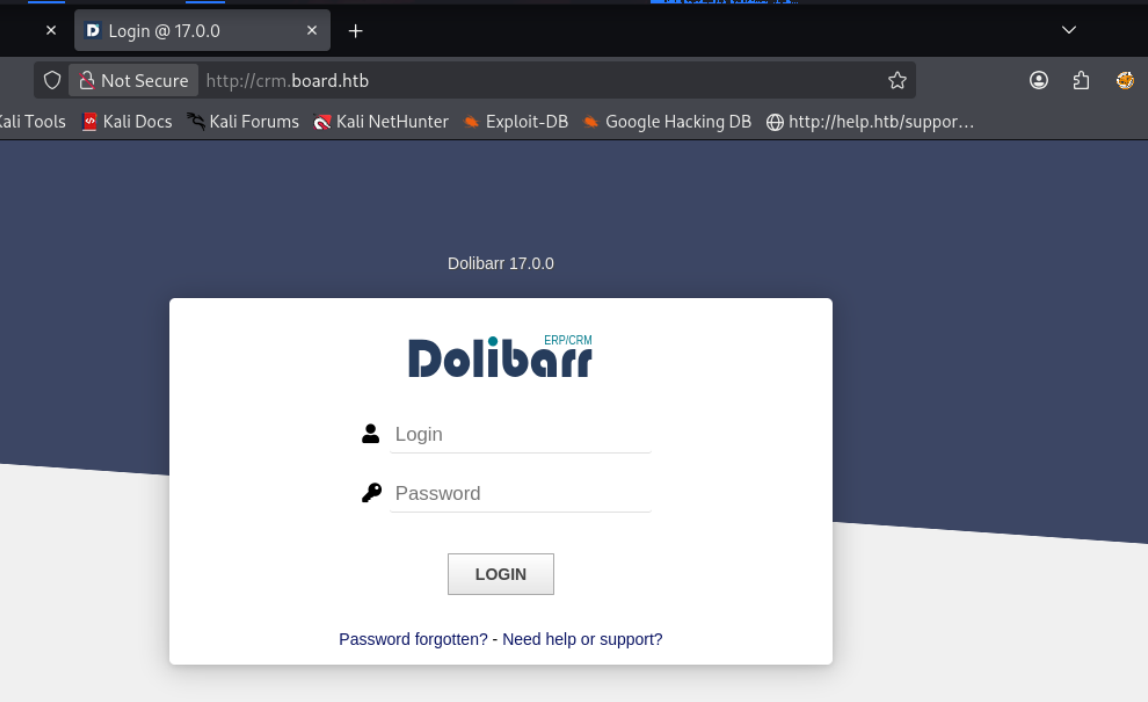The width and height of the screenshot is (1148, 702).
Task: Expand the list all tabs chevron
Action: [1069, 30]
